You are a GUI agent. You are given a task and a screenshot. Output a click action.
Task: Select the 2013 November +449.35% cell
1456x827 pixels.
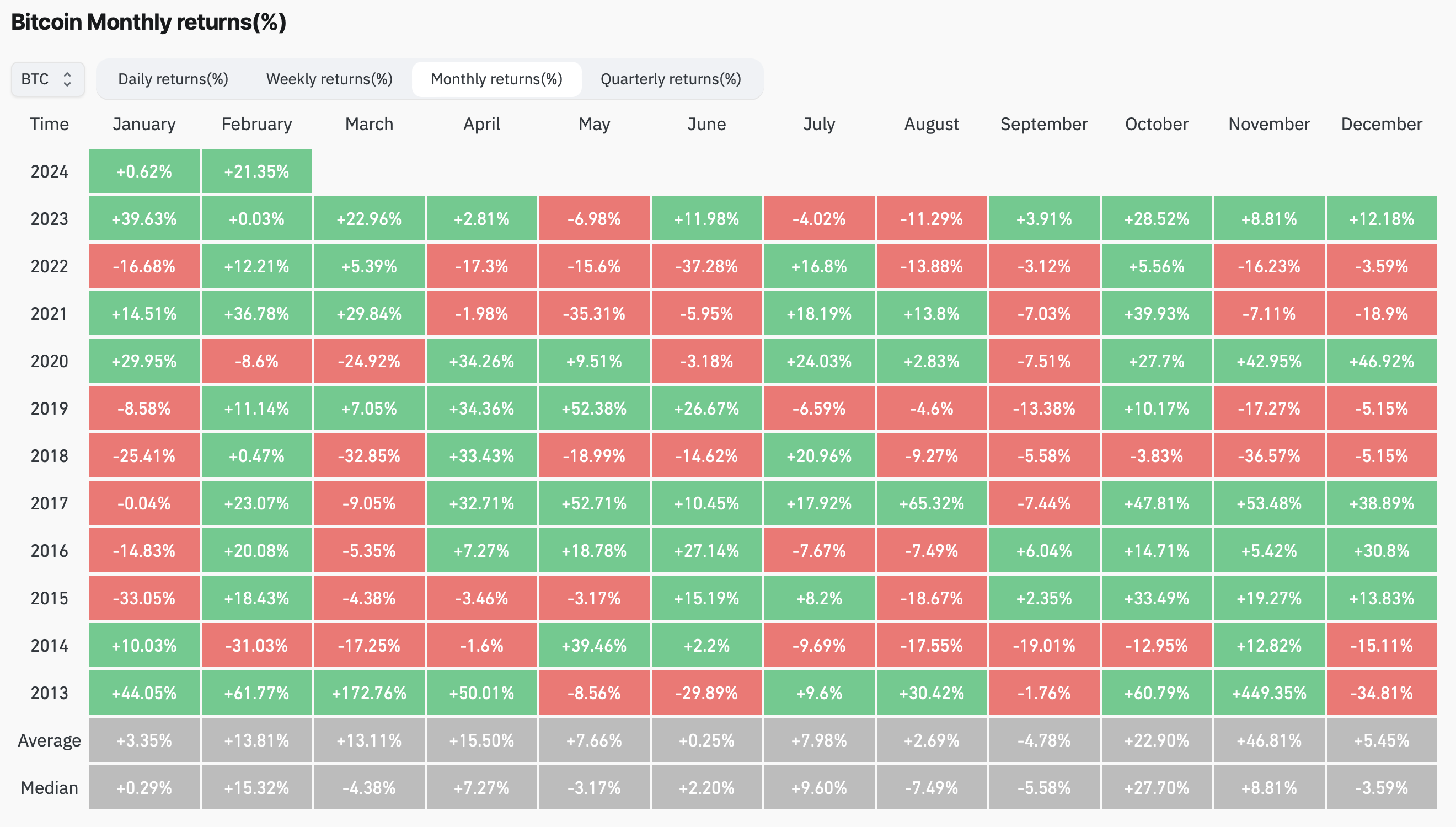pos(1268,692)
